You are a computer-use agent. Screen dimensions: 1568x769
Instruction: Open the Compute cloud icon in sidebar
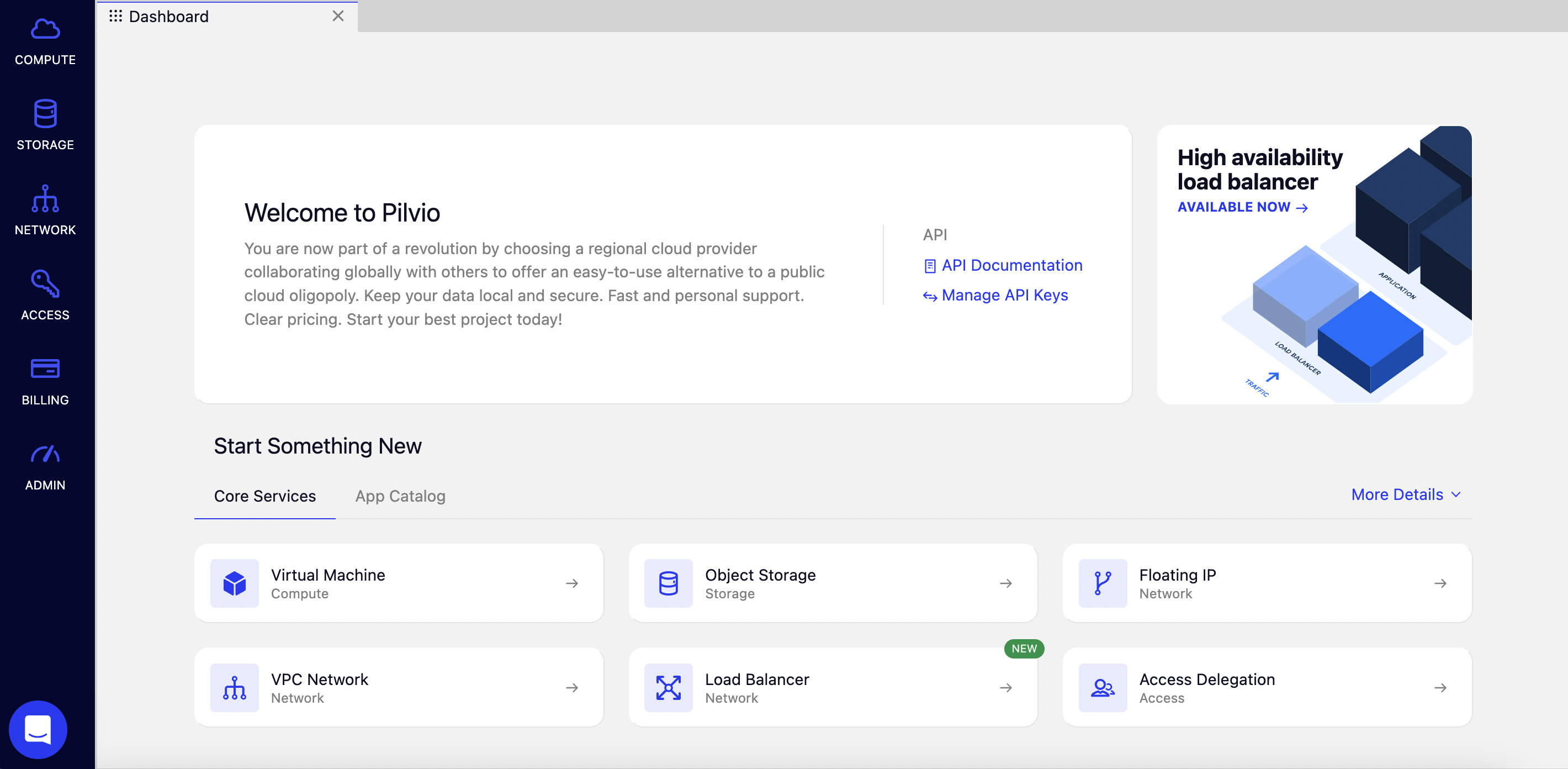pyautogui.click(x=45, y=29)
